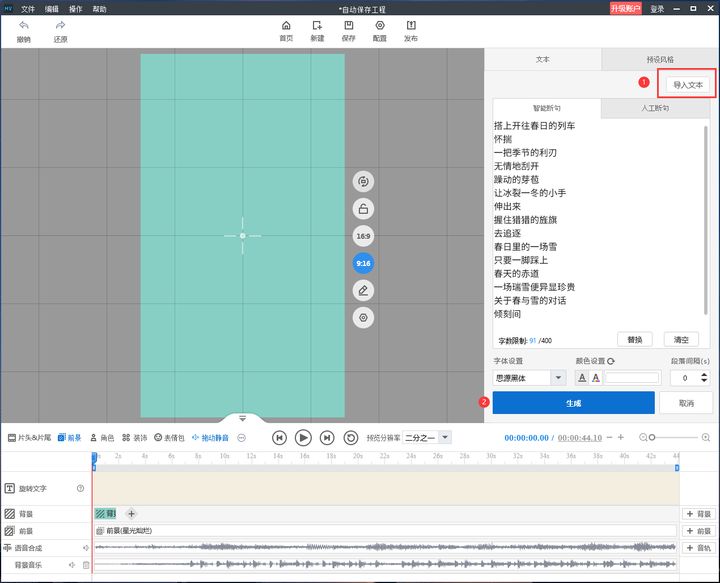Click the 取消 button
This screenshot has width=720, height=583.
(x=686, y=403)
